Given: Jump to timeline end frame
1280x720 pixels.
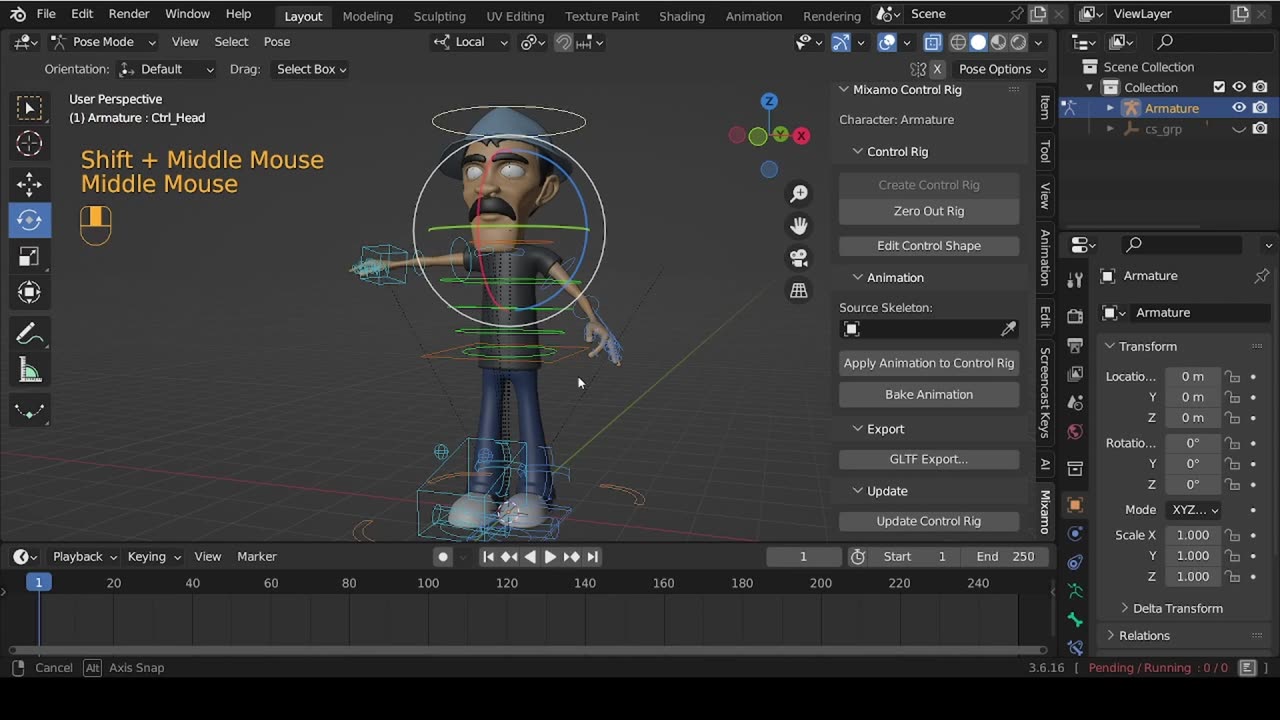Looking at the screenshot, I should click(592, 557).
